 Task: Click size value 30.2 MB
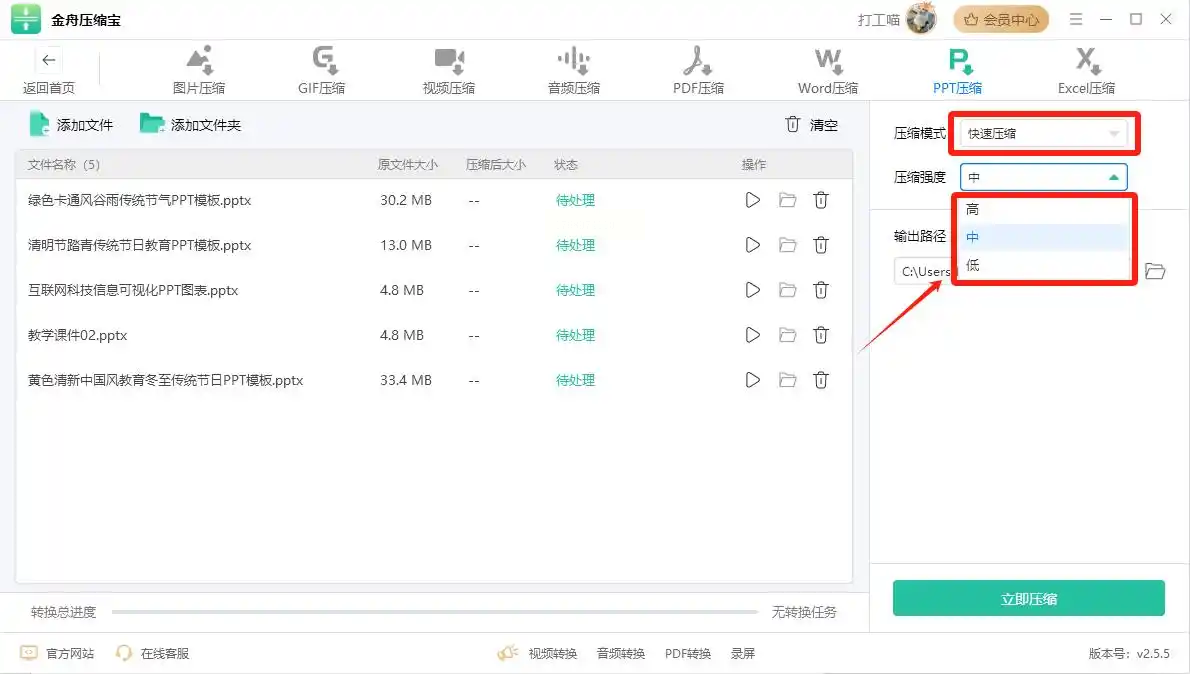(406, 200)
